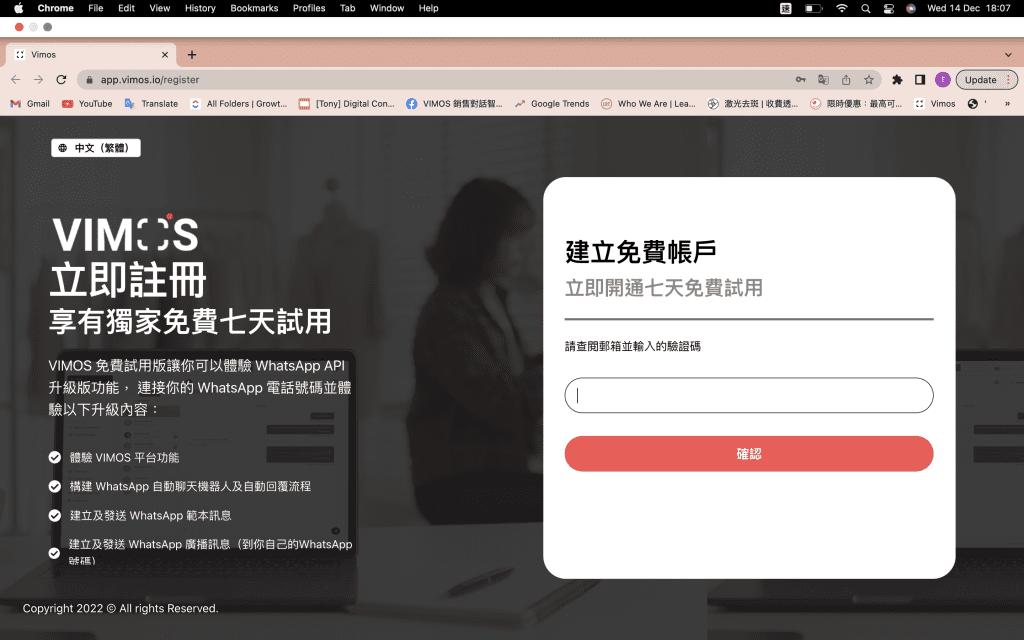Click the browser forward arrow
The width and height of the screenshot is (1024, 640).
pos(39,80)
